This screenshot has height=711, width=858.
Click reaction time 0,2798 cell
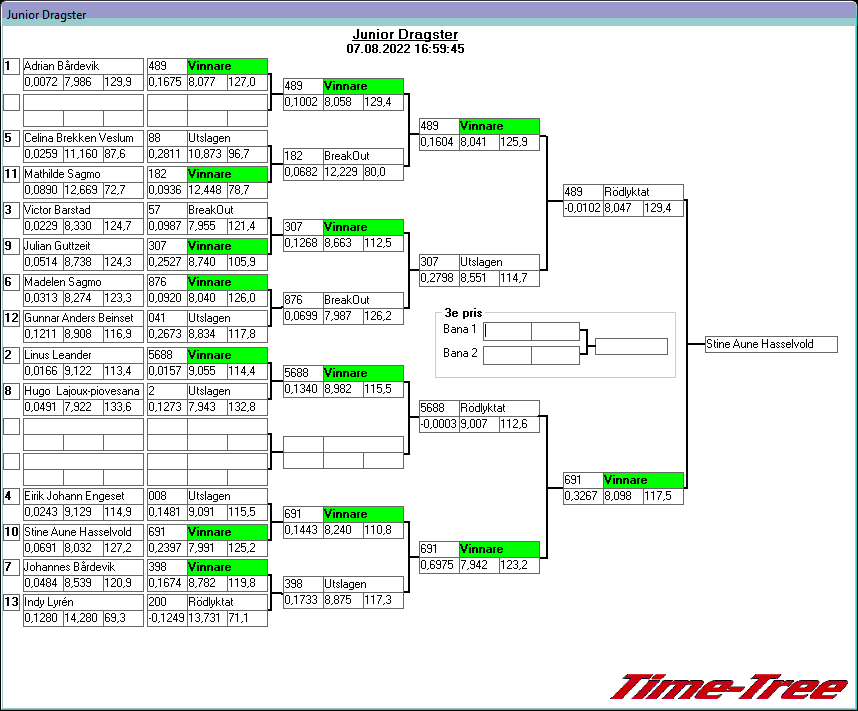tap(439, 278)
